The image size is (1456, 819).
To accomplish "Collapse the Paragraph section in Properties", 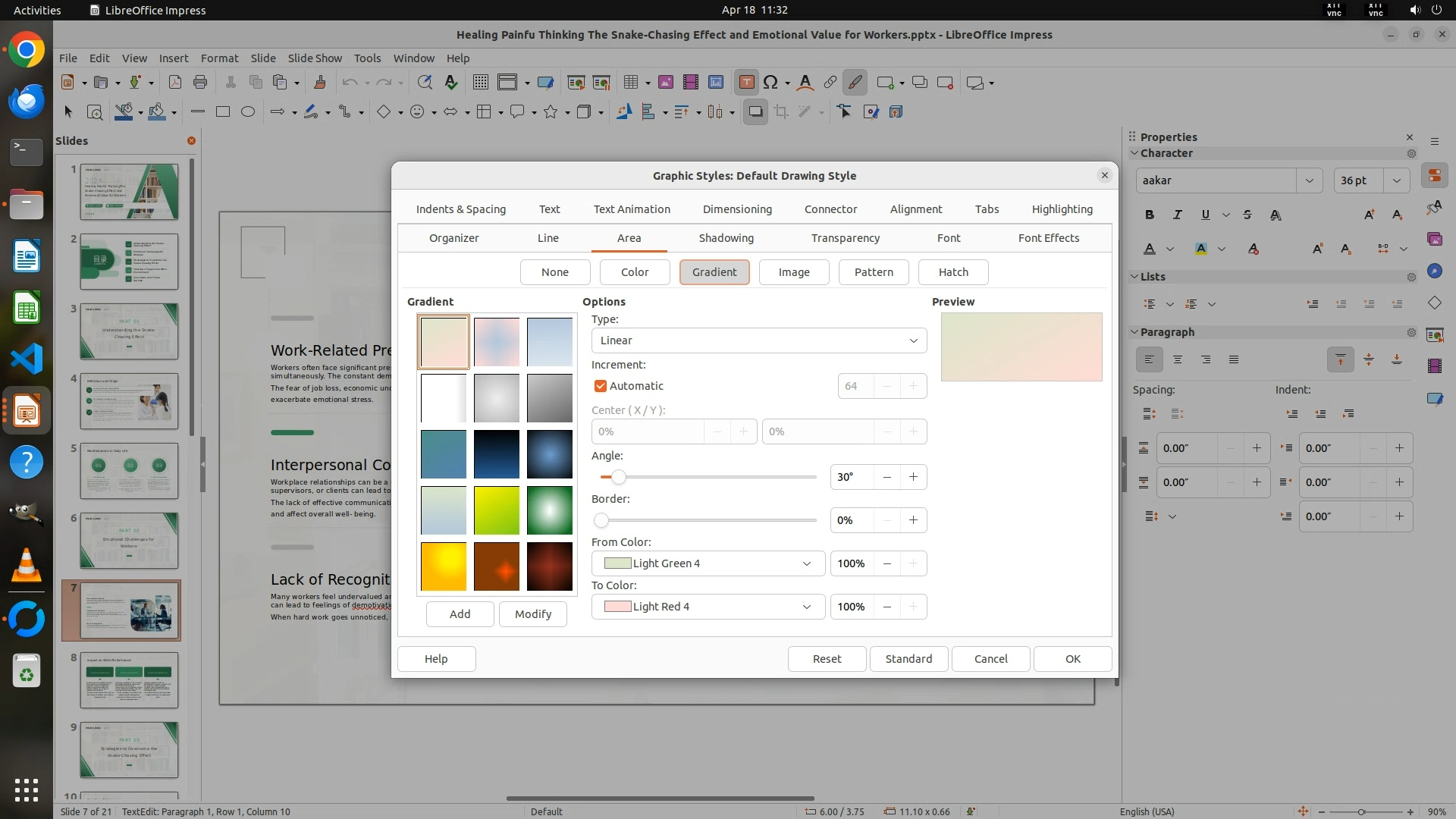I will pos(1135,332).
